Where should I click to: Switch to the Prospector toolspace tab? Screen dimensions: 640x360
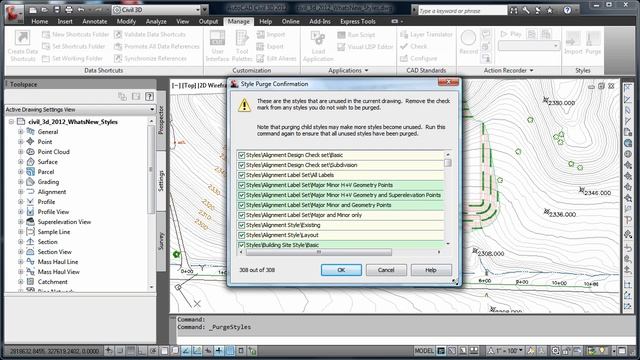click(161, 120)
